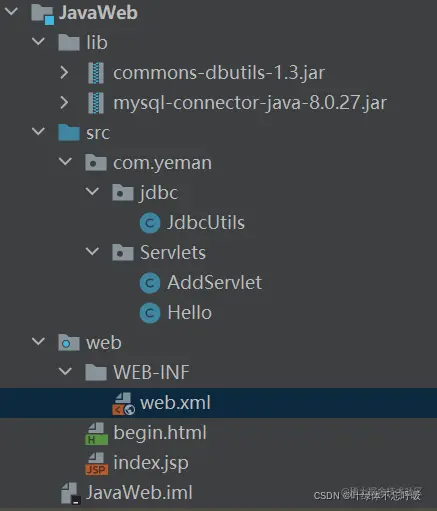Click the commons-dbutils jar archive icon
Image resolution: width=437 pixels, height=511 pixels.
96,73
